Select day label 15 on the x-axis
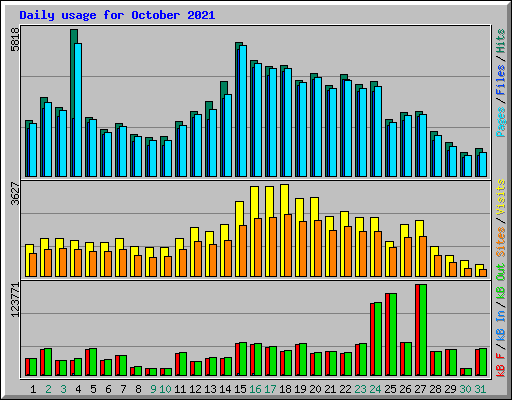The width and height of the screenshot is (512, 400). coord(240,389)
